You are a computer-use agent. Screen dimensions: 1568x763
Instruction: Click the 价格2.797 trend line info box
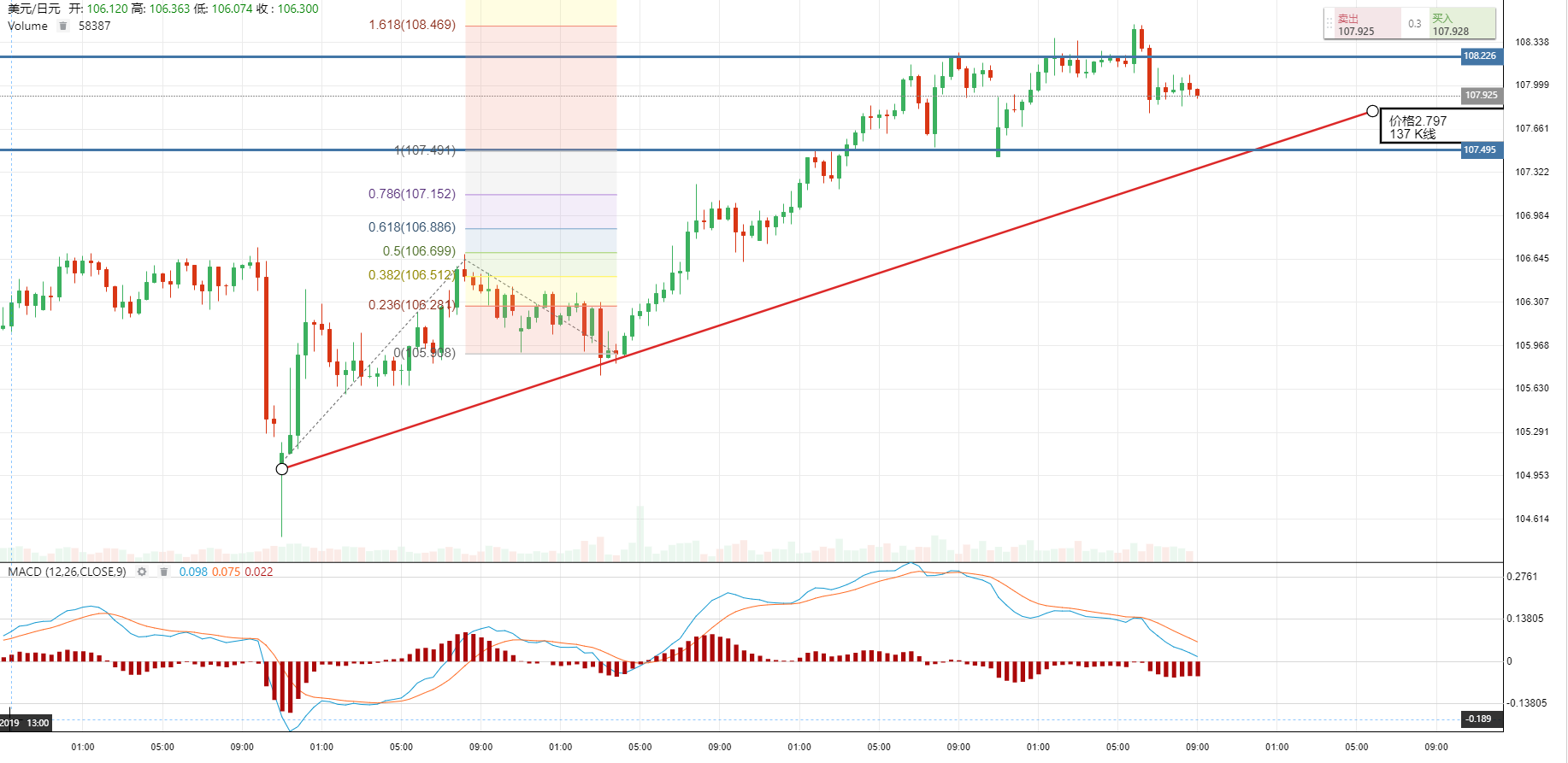pyautogui.click(x=1419, y=127)
